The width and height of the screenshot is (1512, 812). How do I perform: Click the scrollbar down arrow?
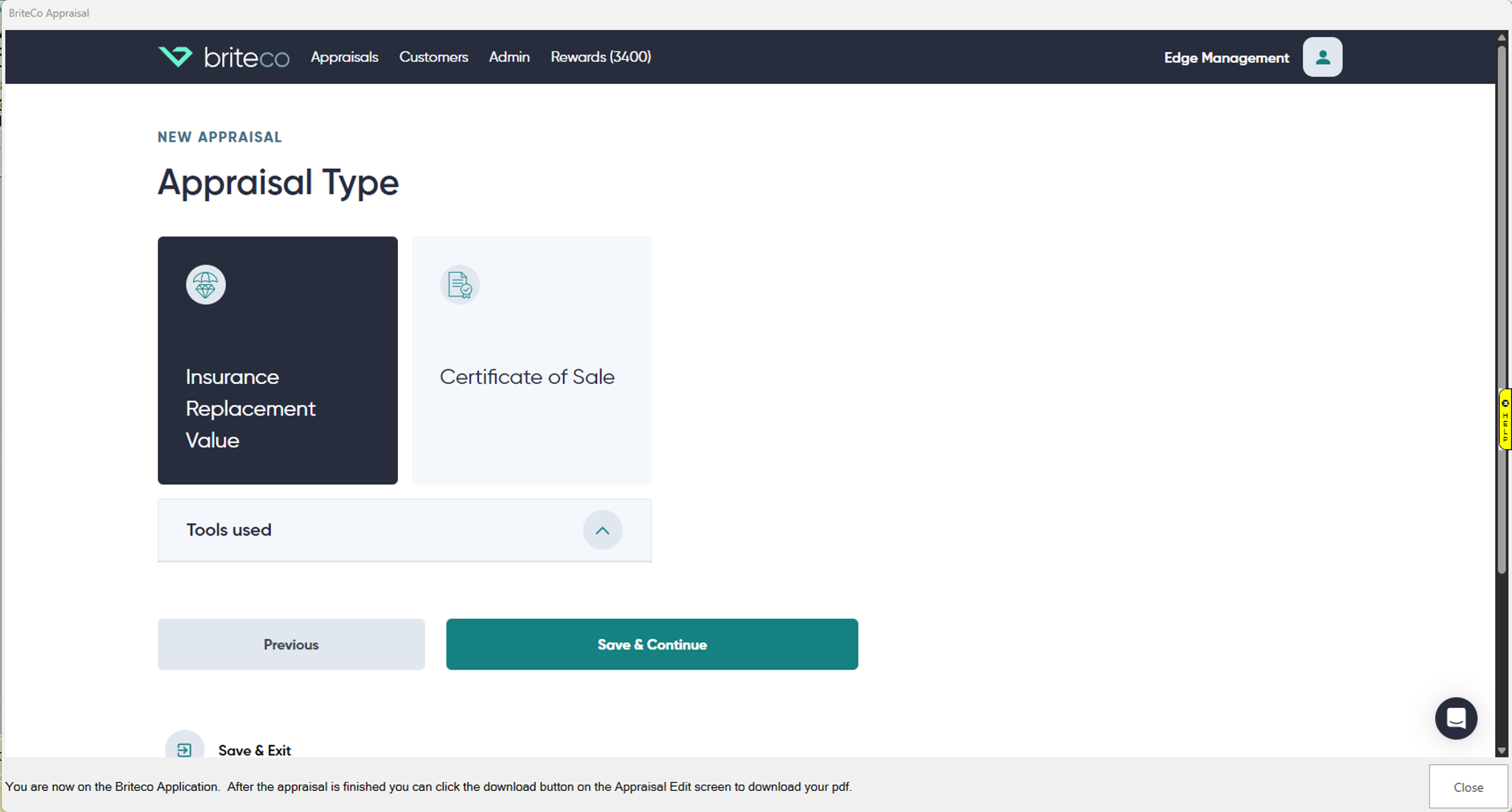pyautogui.click(x=1501, y=750)
